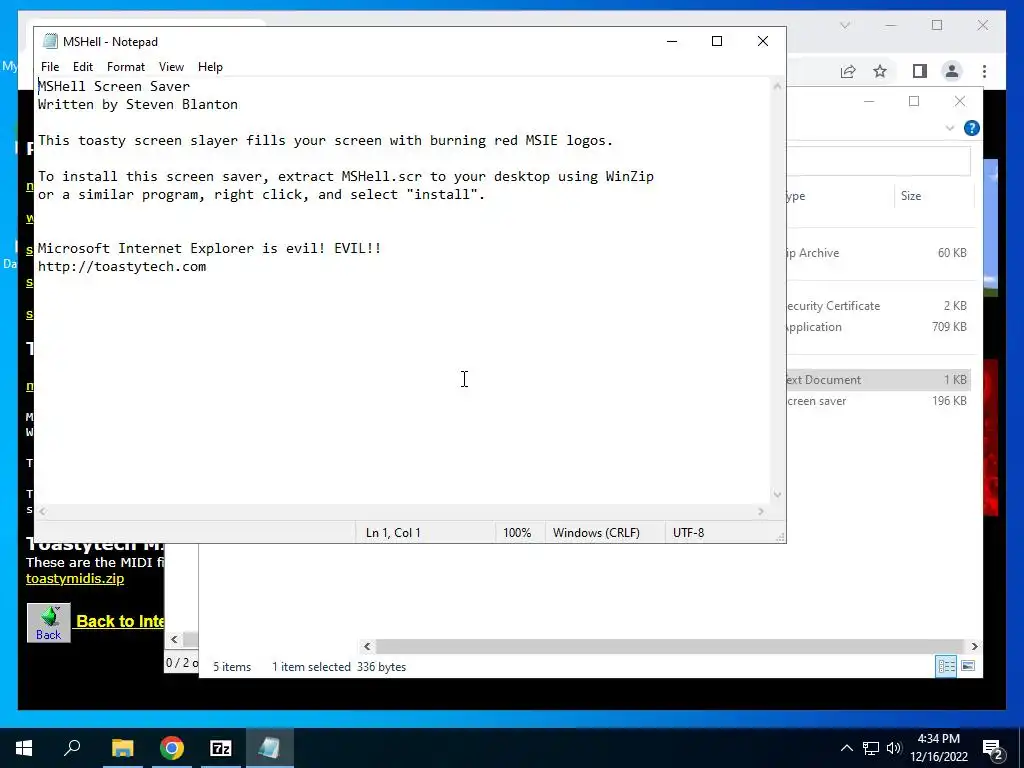Open volume speaker tray icon
The height and width of the screenshot is (768, 1024).
coord(894,748)
